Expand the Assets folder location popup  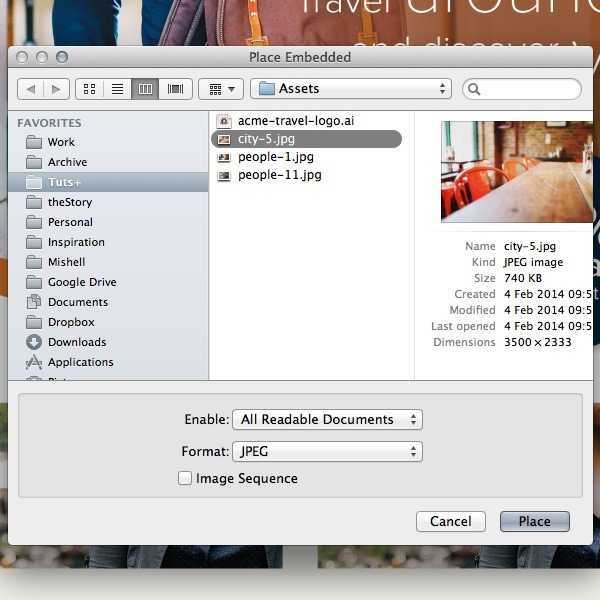coord(350,89)
